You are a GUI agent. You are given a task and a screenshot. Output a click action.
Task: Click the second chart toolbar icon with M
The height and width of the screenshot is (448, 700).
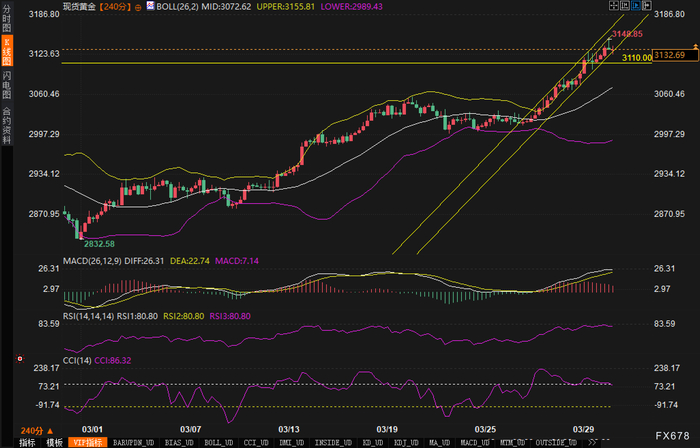point(625,5)
